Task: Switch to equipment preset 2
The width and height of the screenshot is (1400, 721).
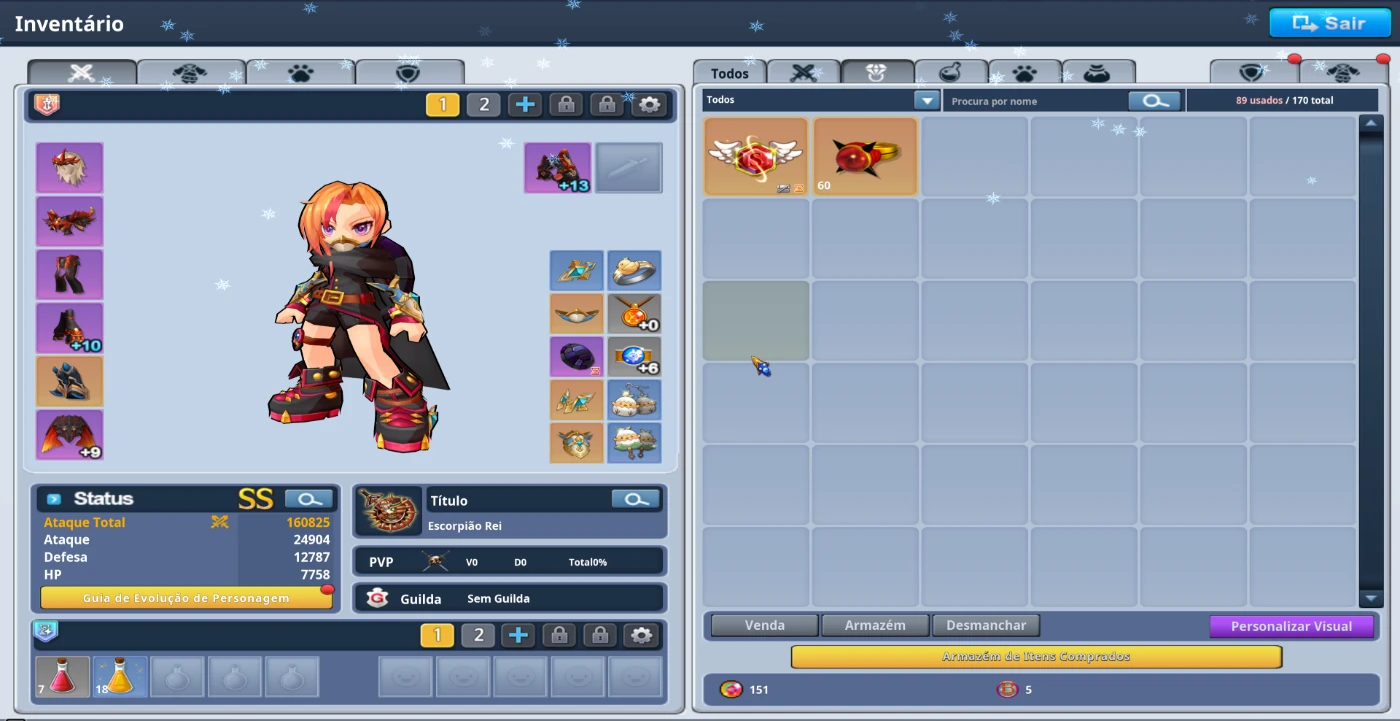Action: [x=483, y=105]
